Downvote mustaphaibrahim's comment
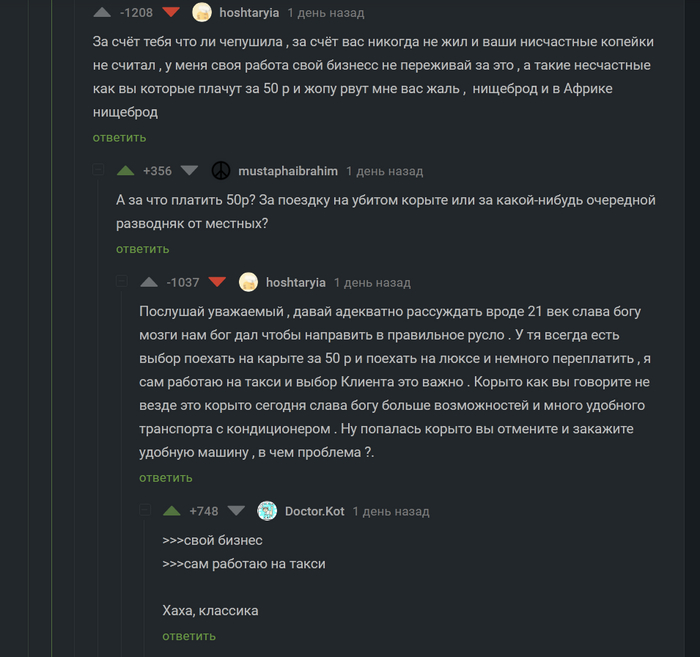The height and width of the screenshot is (657, 700). [x=189, y=171]
